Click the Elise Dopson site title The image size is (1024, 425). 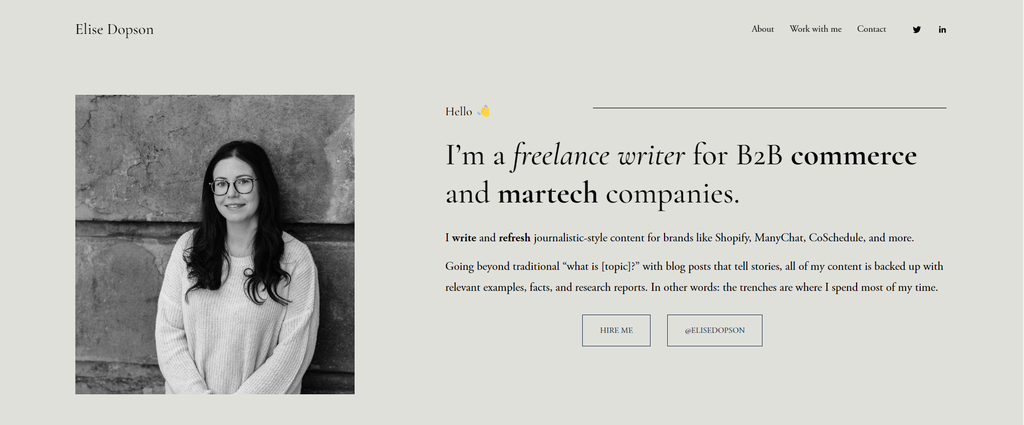point(114,30)
